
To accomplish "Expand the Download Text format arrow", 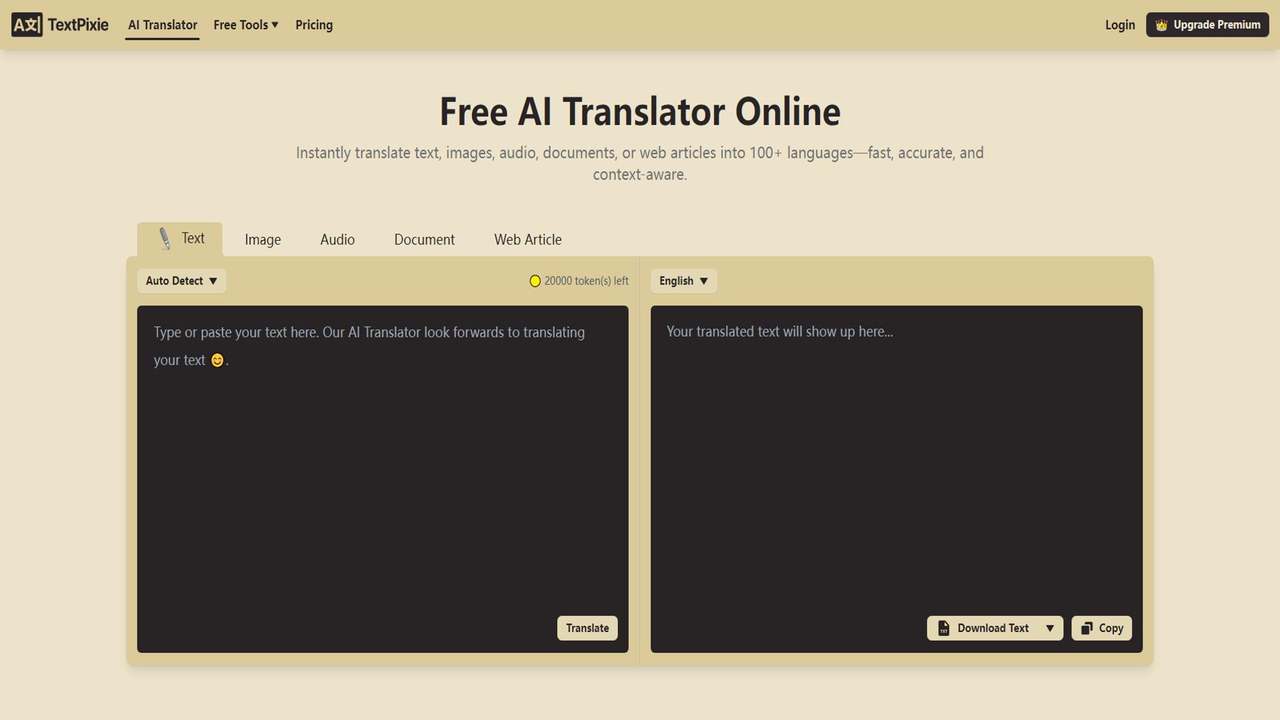I will pyautogui.click(x=1050, y=628).
